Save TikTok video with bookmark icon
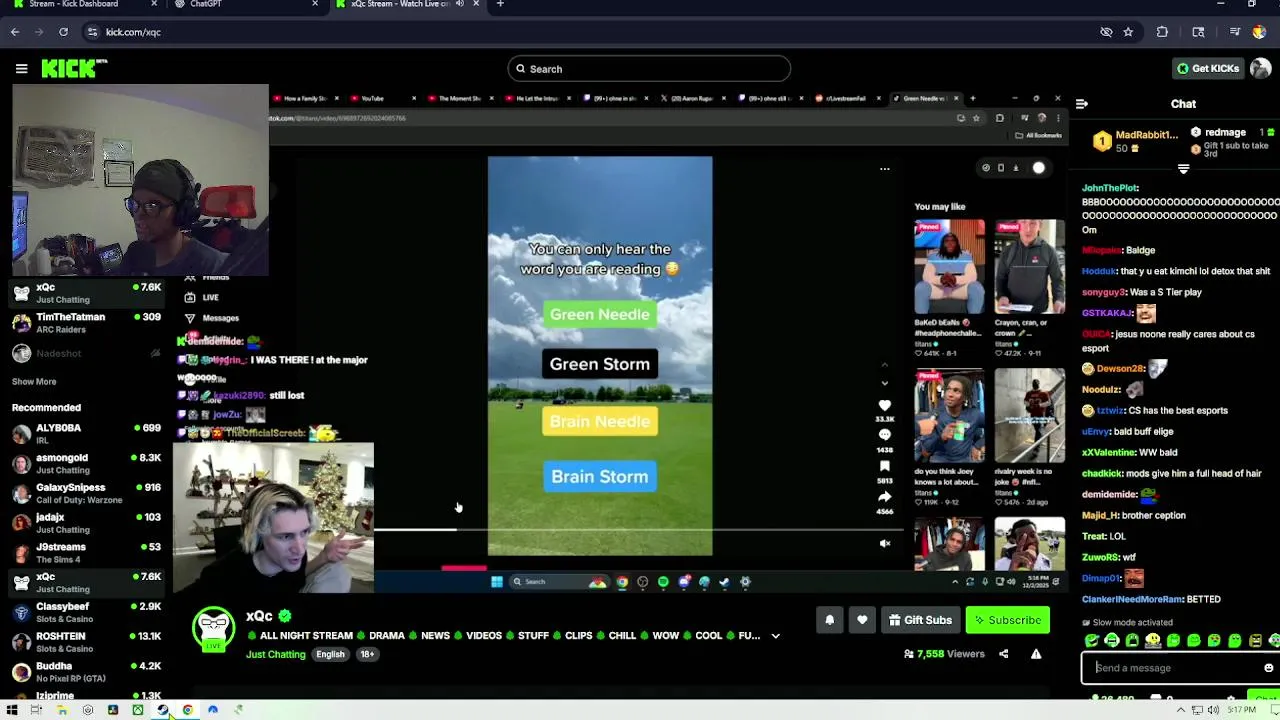The image size is (1280, 720). click(884, 466)
